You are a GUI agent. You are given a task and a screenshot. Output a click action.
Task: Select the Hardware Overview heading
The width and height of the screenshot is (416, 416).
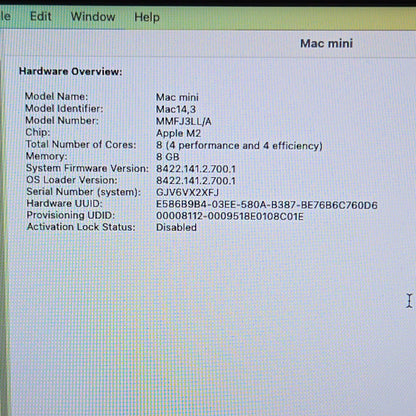[x=71, y=71]
